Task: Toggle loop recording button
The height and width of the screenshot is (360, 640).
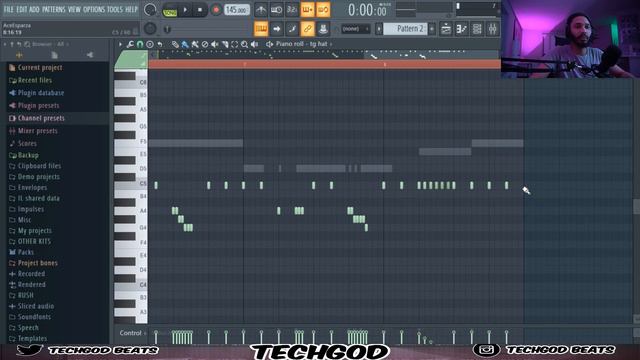Action: [323, 9]
